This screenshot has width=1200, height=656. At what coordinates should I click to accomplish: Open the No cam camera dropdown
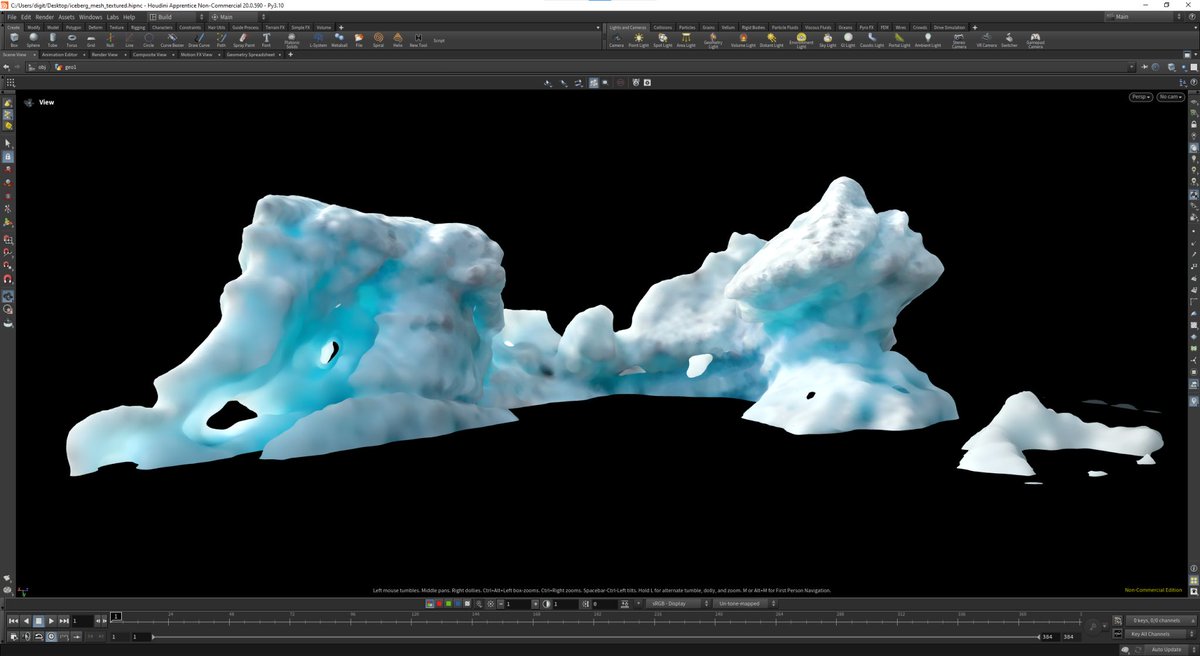click(1169, 97)
